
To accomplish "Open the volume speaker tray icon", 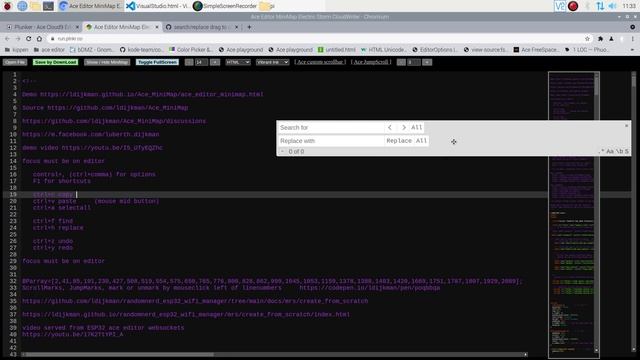I will pos(612,6).
